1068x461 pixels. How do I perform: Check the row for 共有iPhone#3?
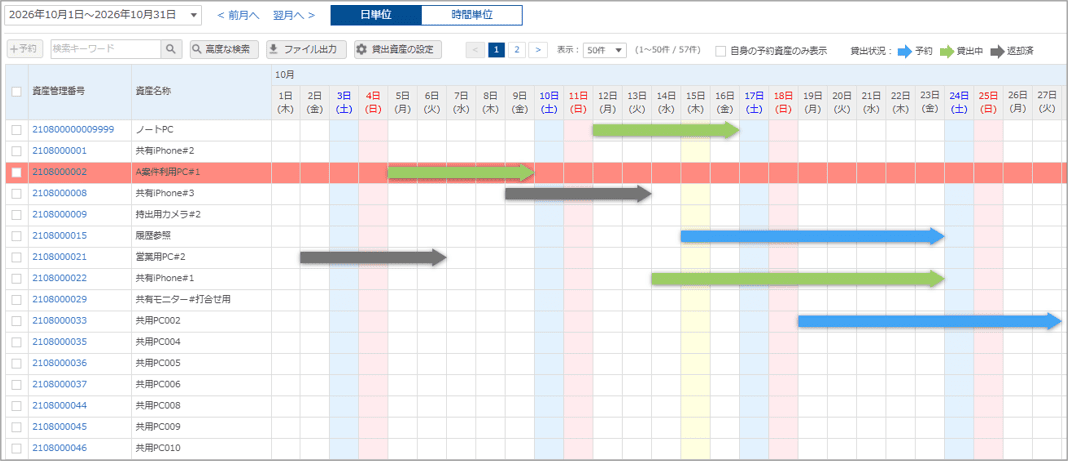16,194
